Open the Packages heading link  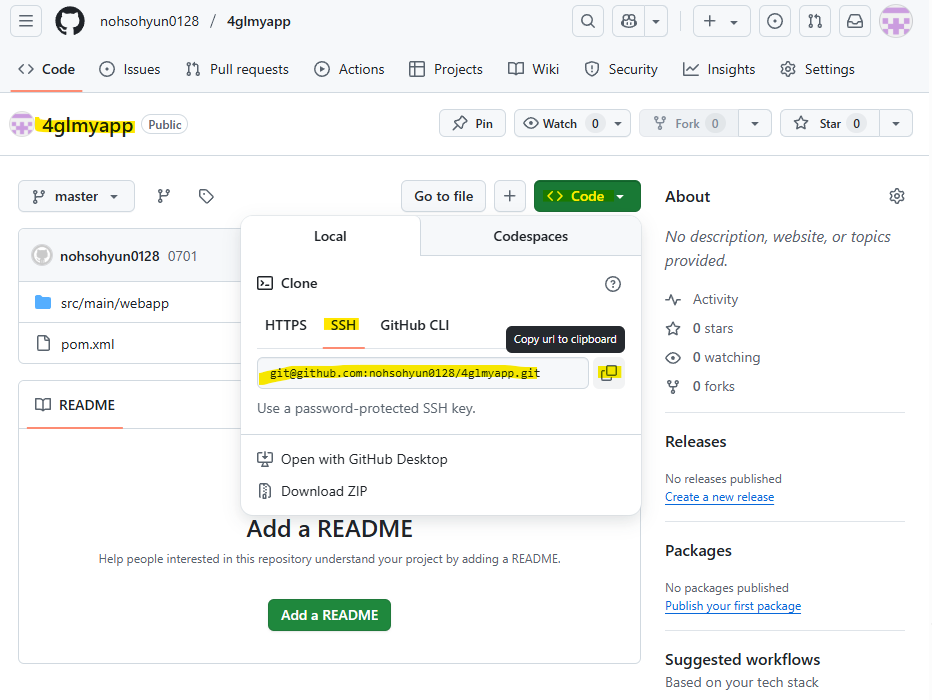pyautogui.click(x=698, y=551)
